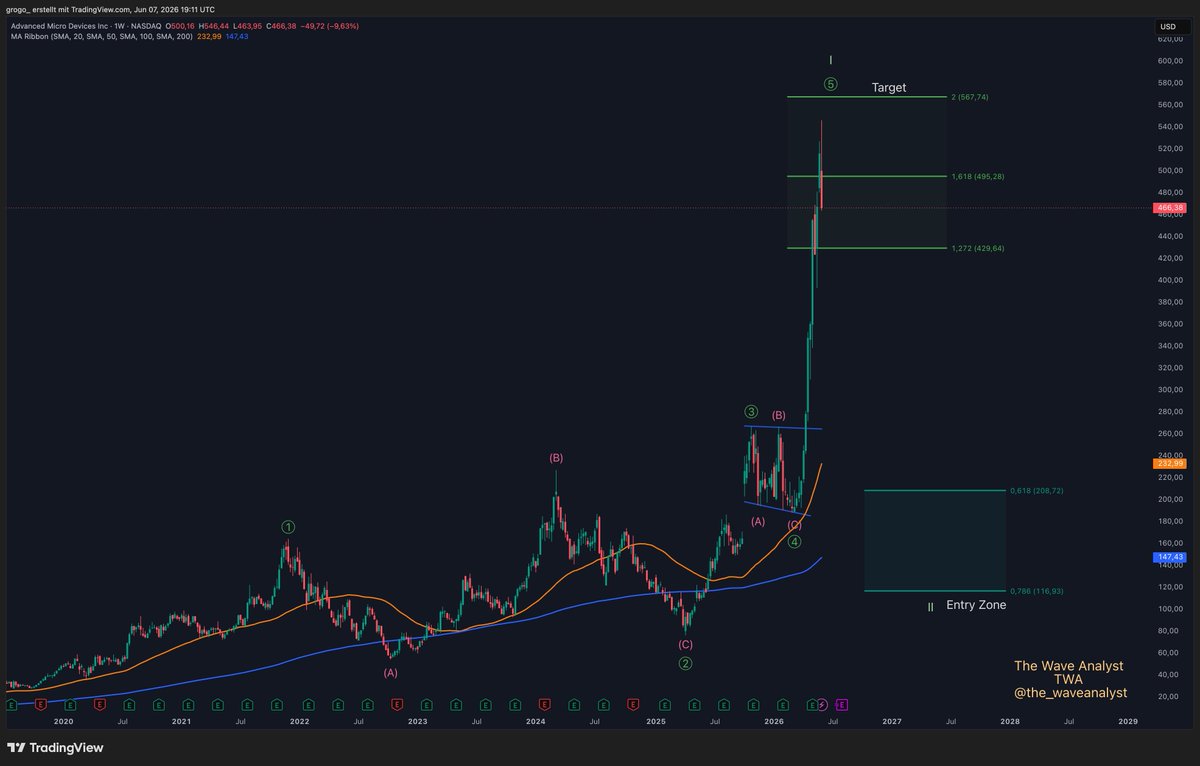Click red earnings marker just right of 2024
This screenshot has width=1200, height=766.
tap(544, 704)
